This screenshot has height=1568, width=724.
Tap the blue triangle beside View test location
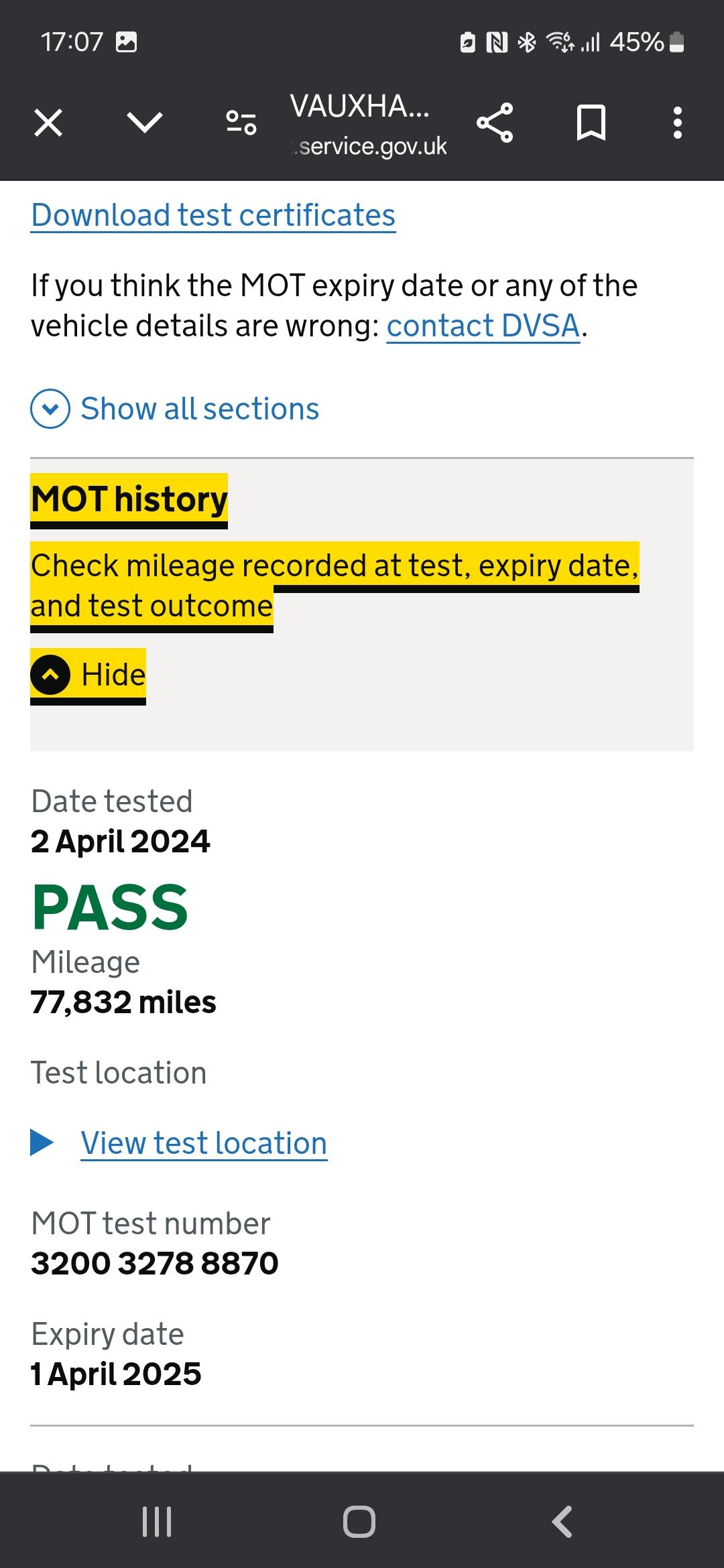(42, 1142)
